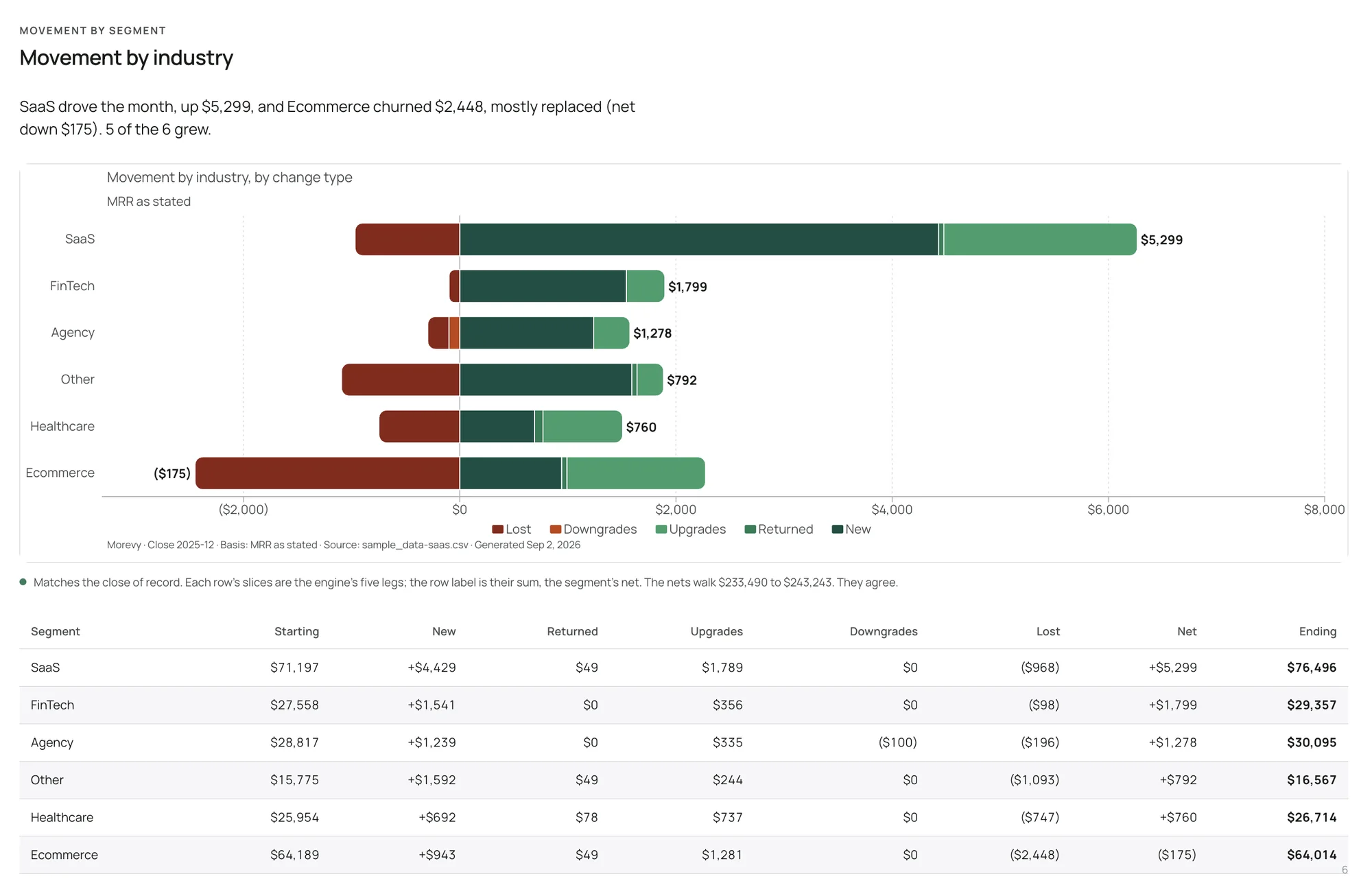Click the '$1,799' label beside the FinTech bar
Image resolution: width=1372 pixels, height=894 pixels.
click(x=687, y=287)
